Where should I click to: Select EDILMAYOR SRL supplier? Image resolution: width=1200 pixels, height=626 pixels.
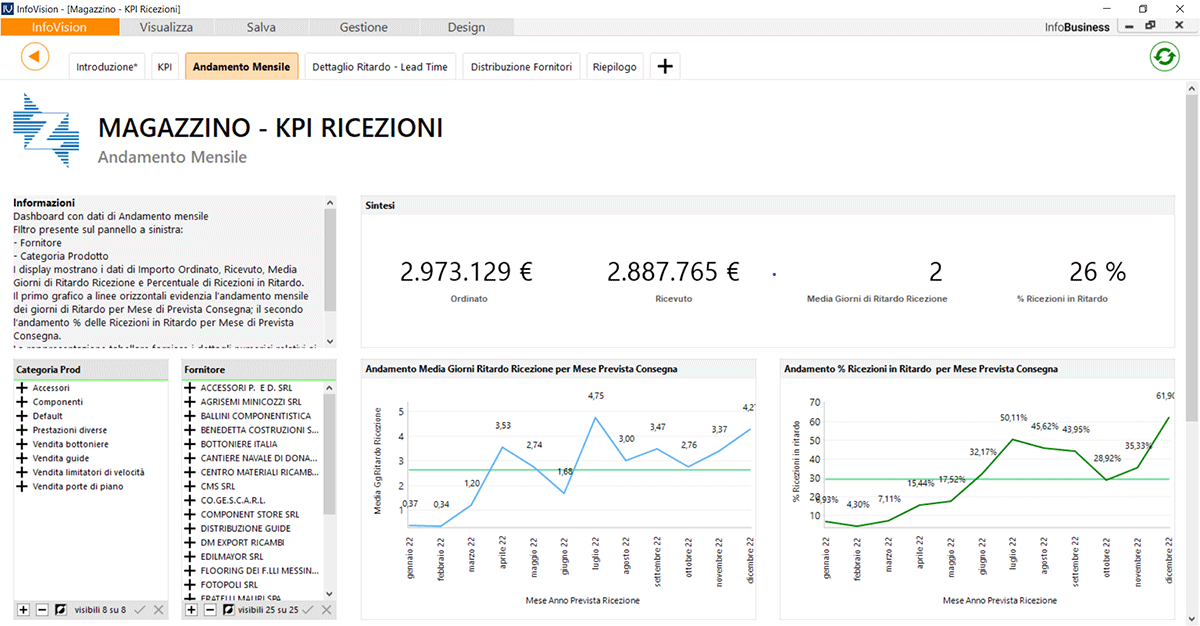point(232,556)
